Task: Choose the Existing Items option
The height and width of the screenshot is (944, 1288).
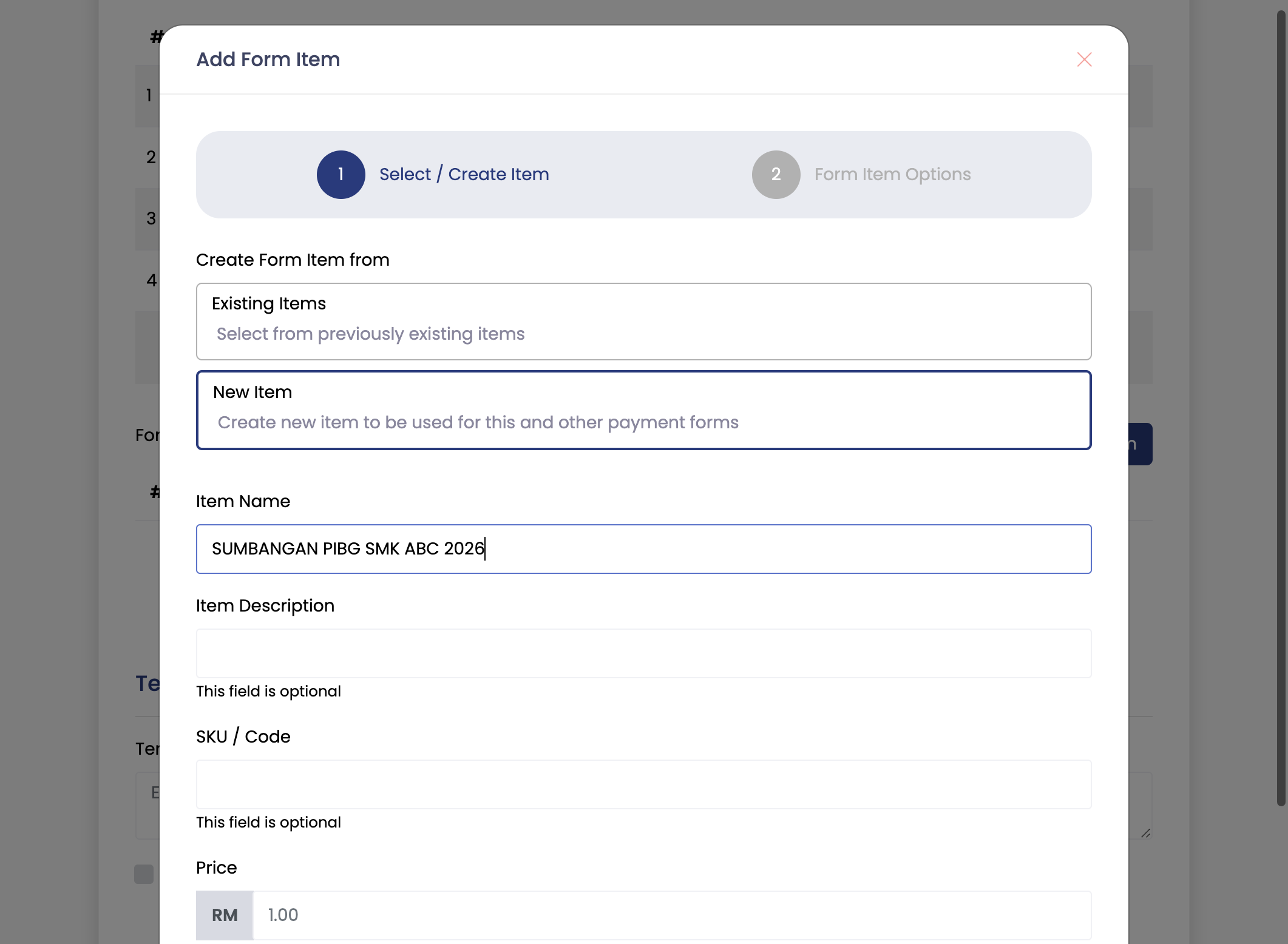Action: 643,322
